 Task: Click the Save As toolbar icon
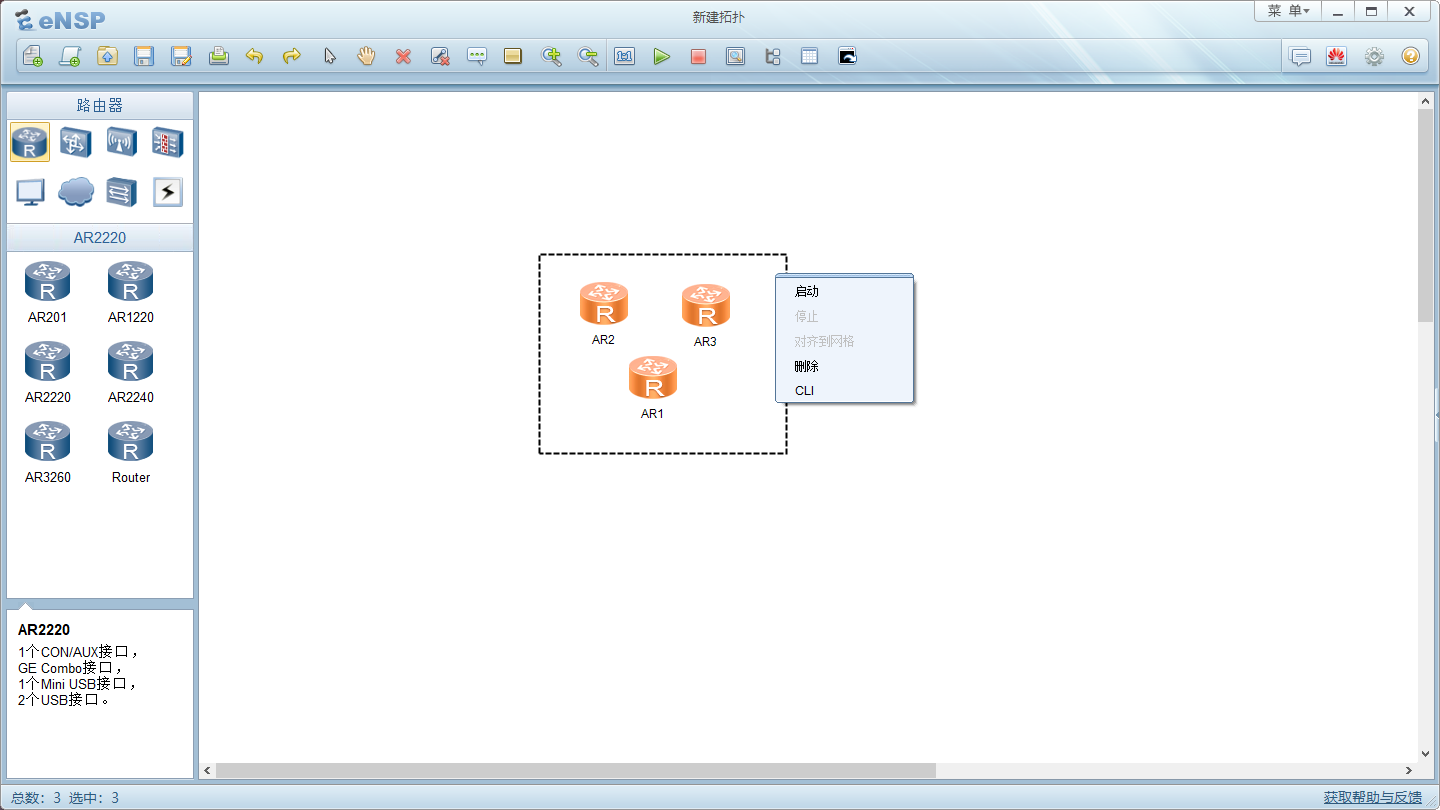(181, 56)
